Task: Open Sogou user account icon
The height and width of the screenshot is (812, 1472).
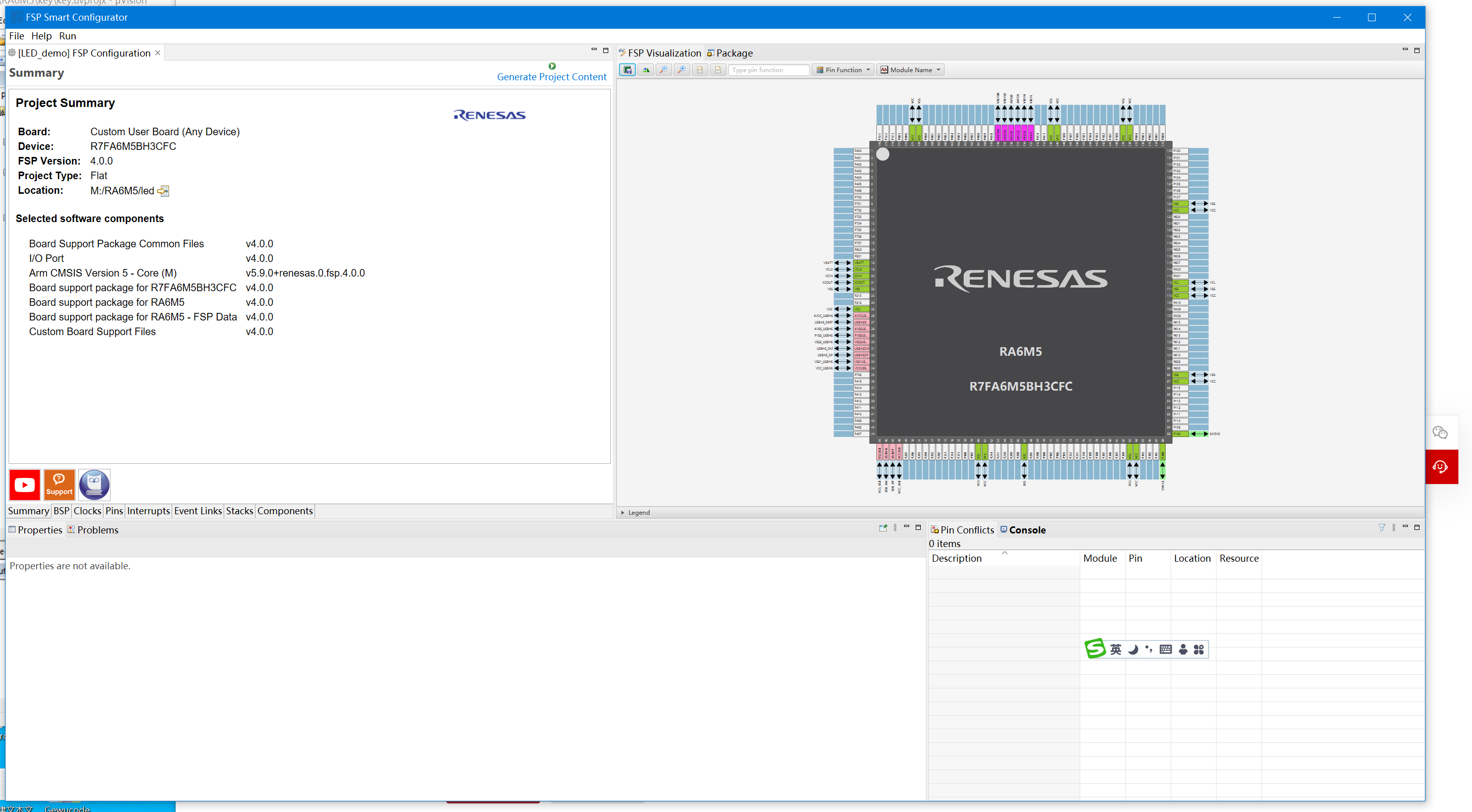Action: point(1183,649)
